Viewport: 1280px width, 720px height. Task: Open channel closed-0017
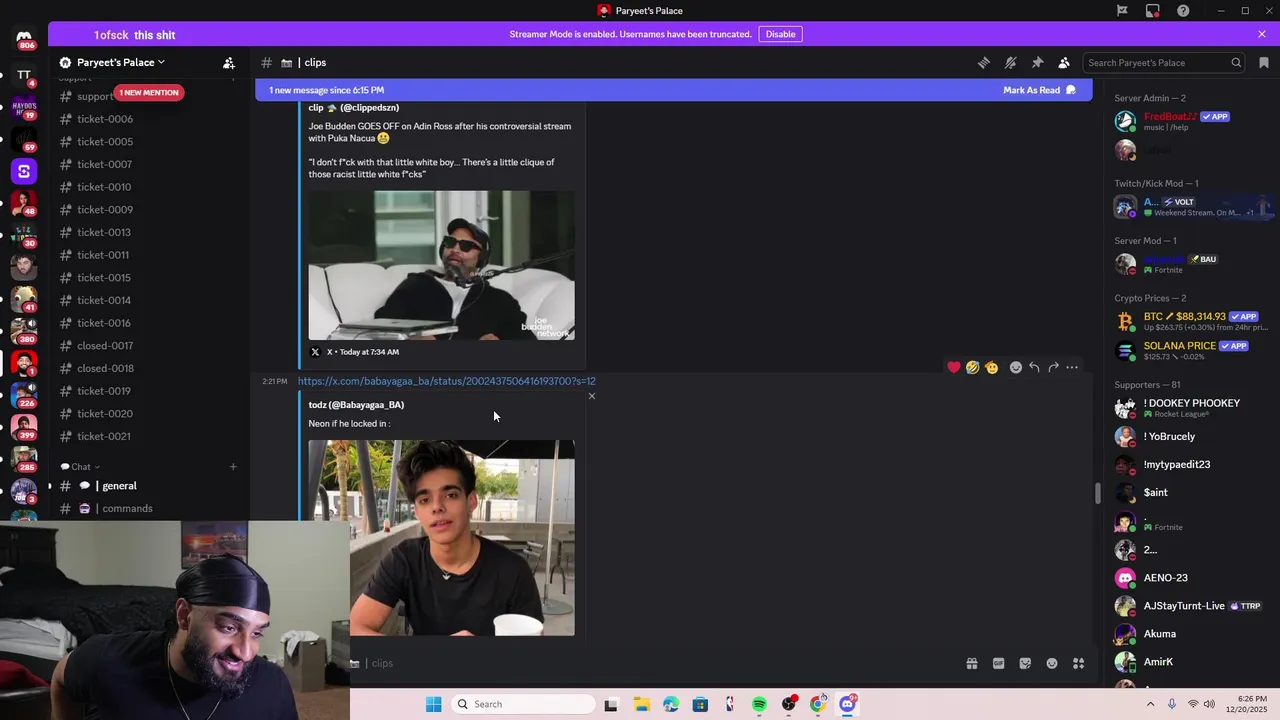[105, 346]
